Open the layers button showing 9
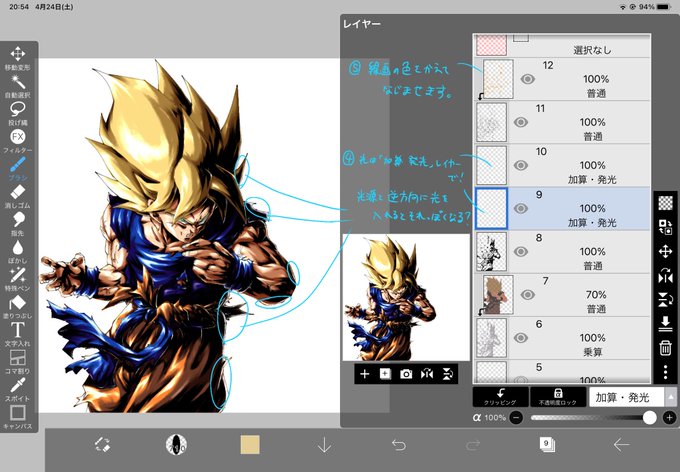Screen dimensions: 680x472 547,445
